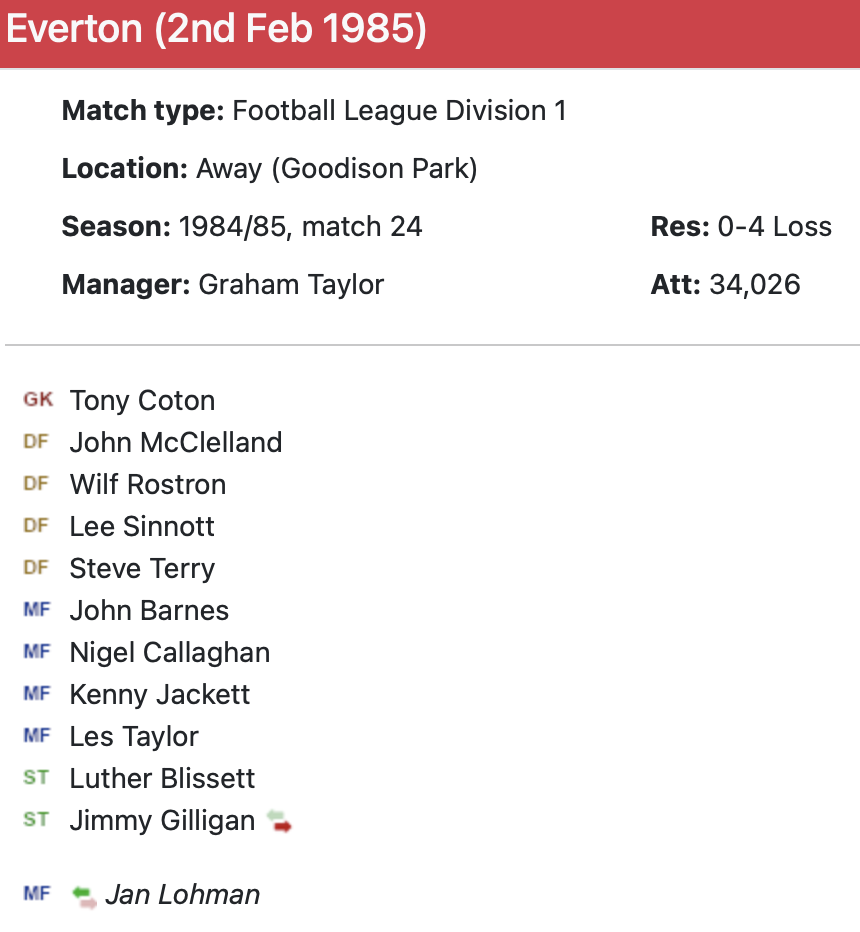The width and height of the screenshot is (860, 932).
Task: Click the DF icon beside Steve Terry
Action: click(x=36, y=568)
